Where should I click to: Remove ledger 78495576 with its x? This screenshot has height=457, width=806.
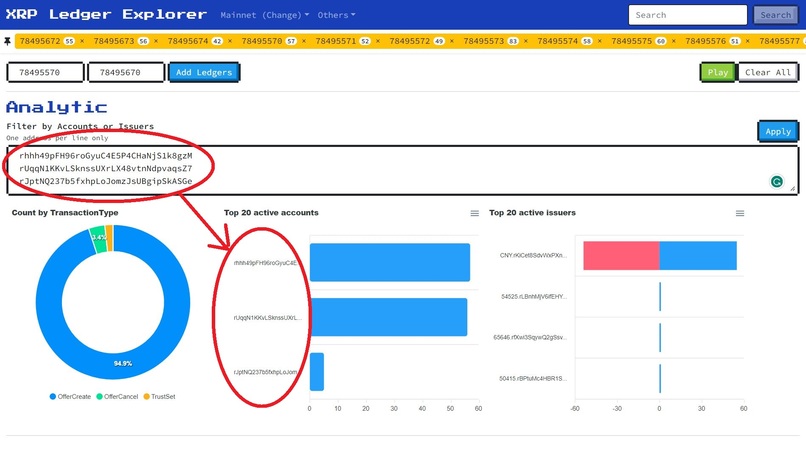[x=747, y=41]
